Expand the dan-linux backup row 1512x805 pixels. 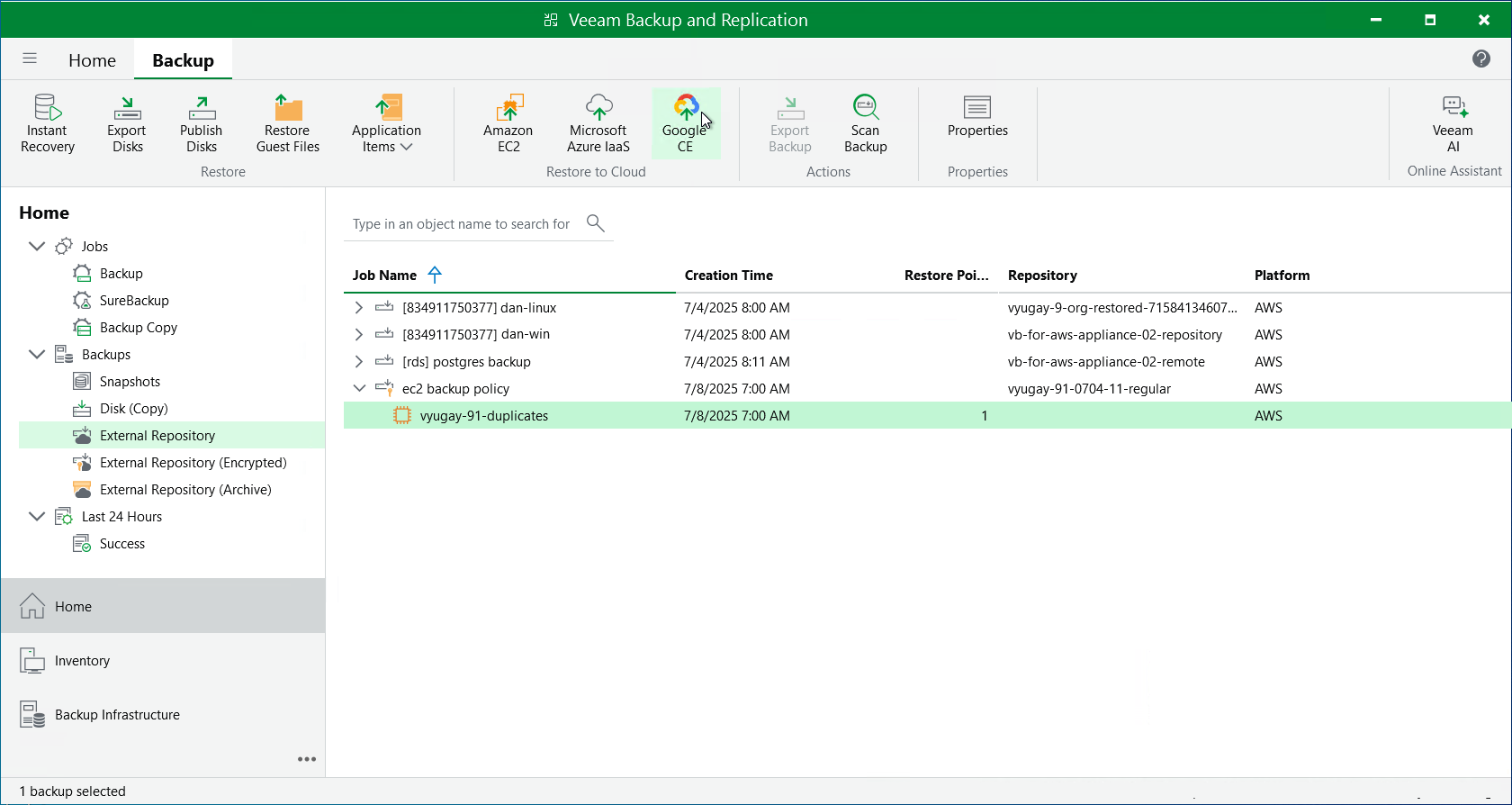359,308
